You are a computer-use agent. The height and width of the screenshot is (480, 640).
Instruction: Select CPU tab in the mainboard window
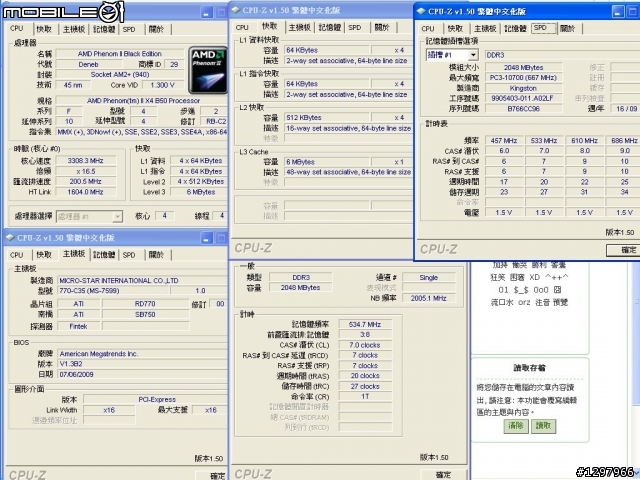(17, 255)
